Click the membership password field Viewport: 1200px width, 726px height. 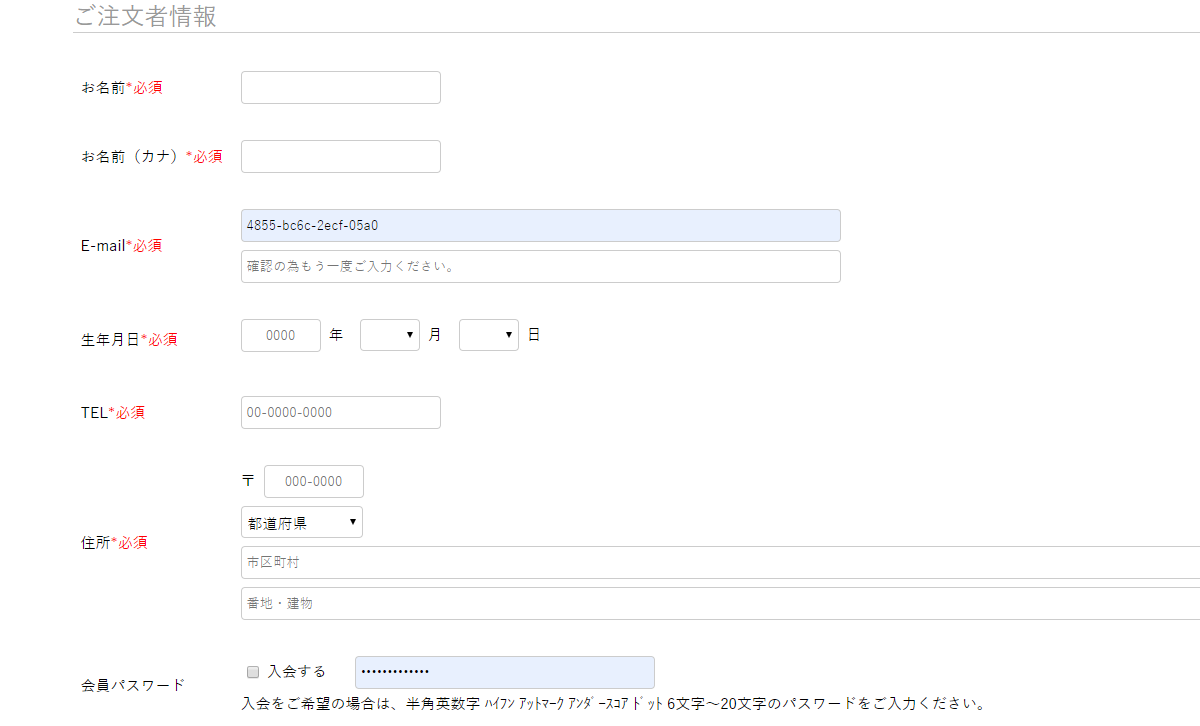(x=504, y=672)
